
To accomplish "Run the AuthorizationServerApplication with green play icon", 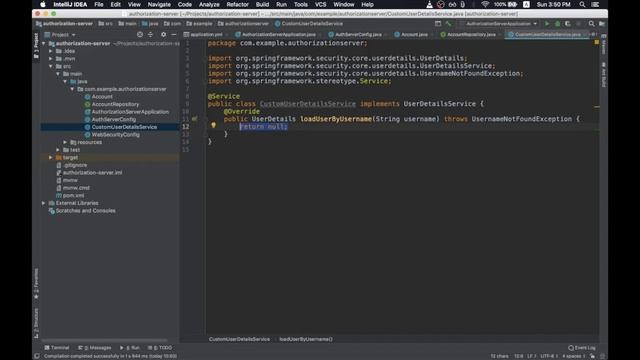I will [547, 24].
